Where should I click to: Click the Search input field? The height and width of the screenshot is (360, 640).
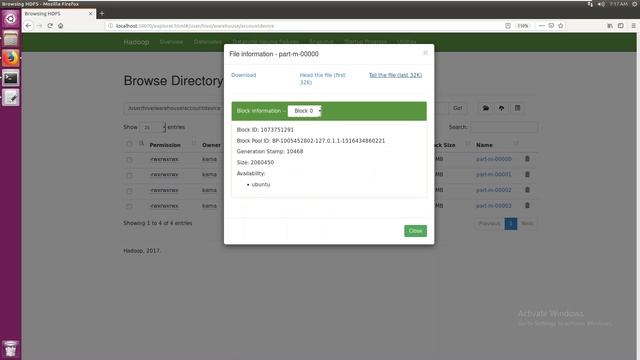(x=504, y=127)
